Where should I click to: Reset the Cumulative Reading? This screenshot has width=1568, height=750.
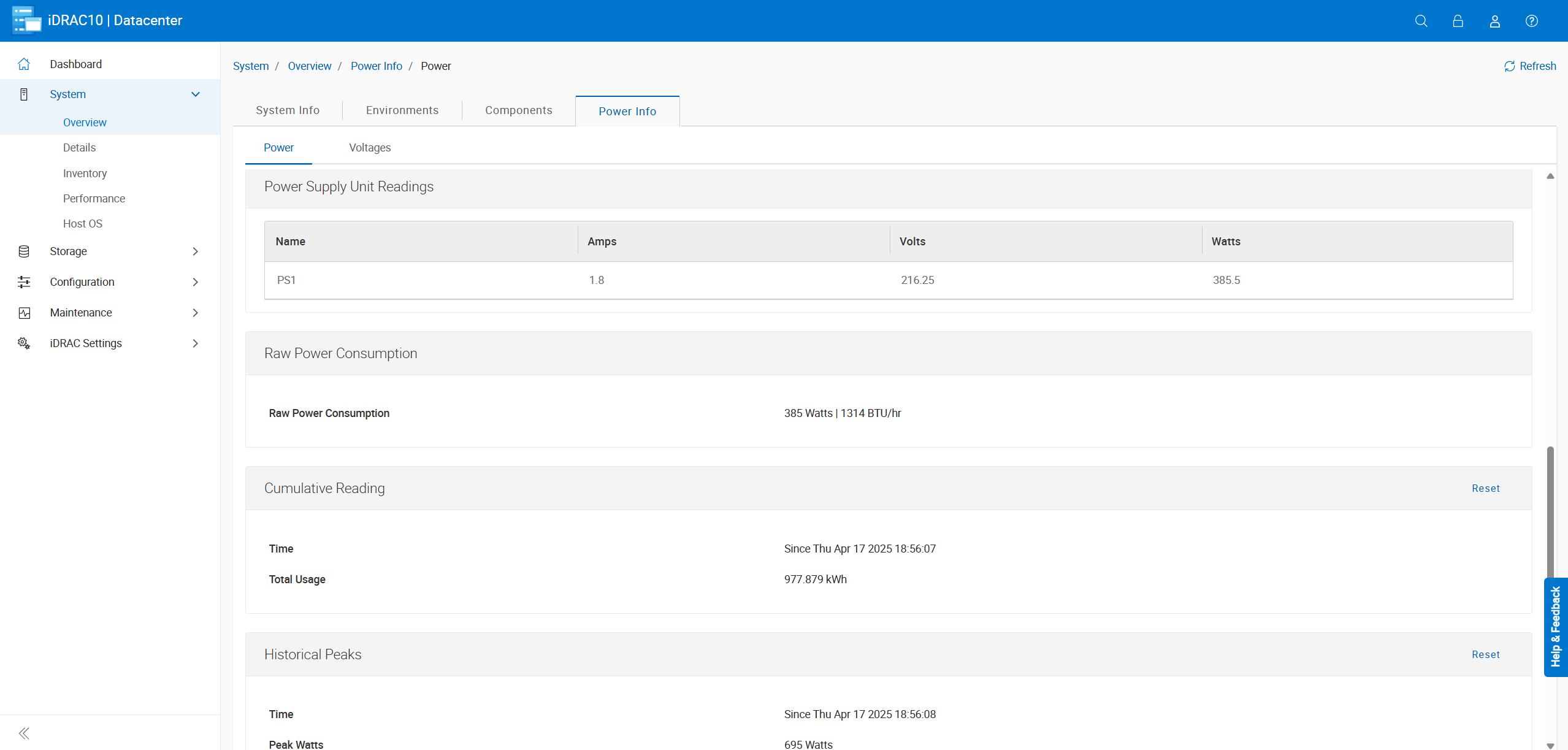[1485, 488]
